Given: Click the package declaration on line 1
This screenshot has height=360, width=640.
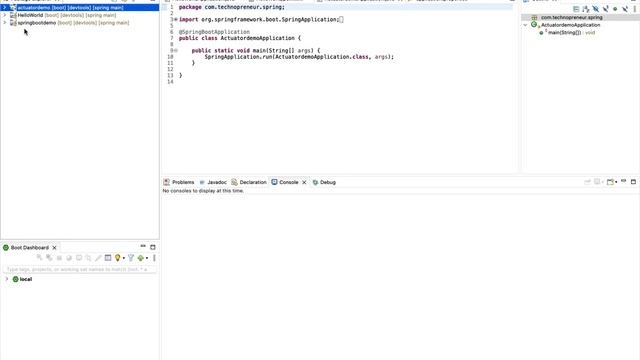Looking at the screenshot, I should (x=232, y=7).
